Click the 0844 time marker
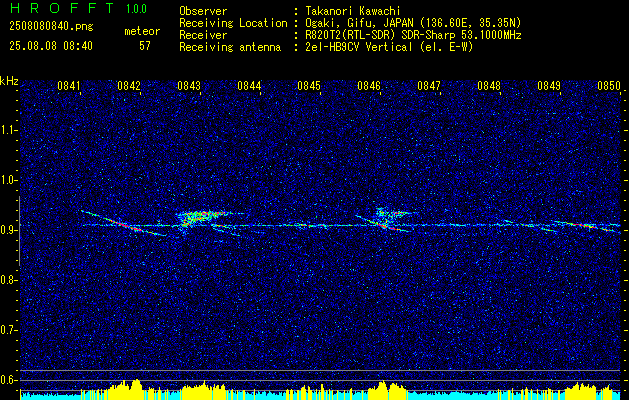629x400 pixels. click(x=249, y=86)
